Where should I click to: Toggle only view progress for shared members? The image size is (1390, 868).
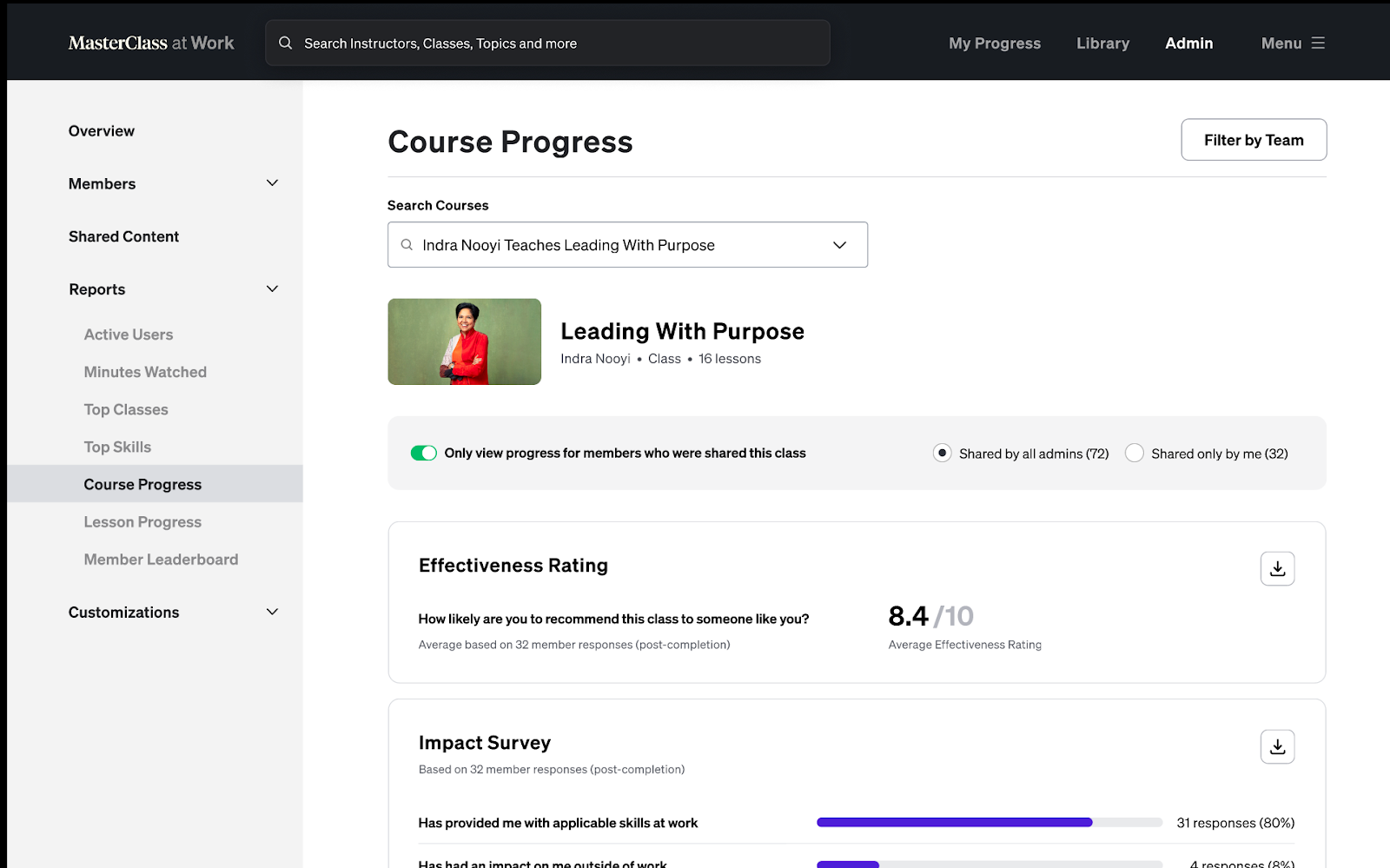[424, 453]
